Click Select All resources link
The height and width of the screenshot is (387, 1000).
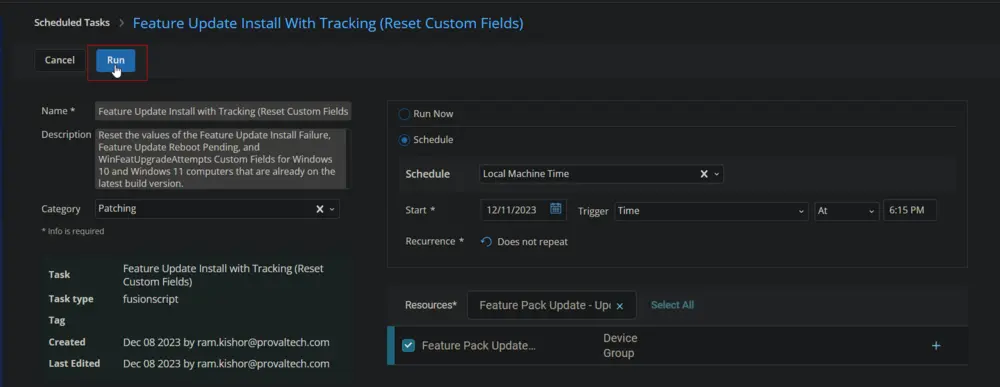point(672,305)
